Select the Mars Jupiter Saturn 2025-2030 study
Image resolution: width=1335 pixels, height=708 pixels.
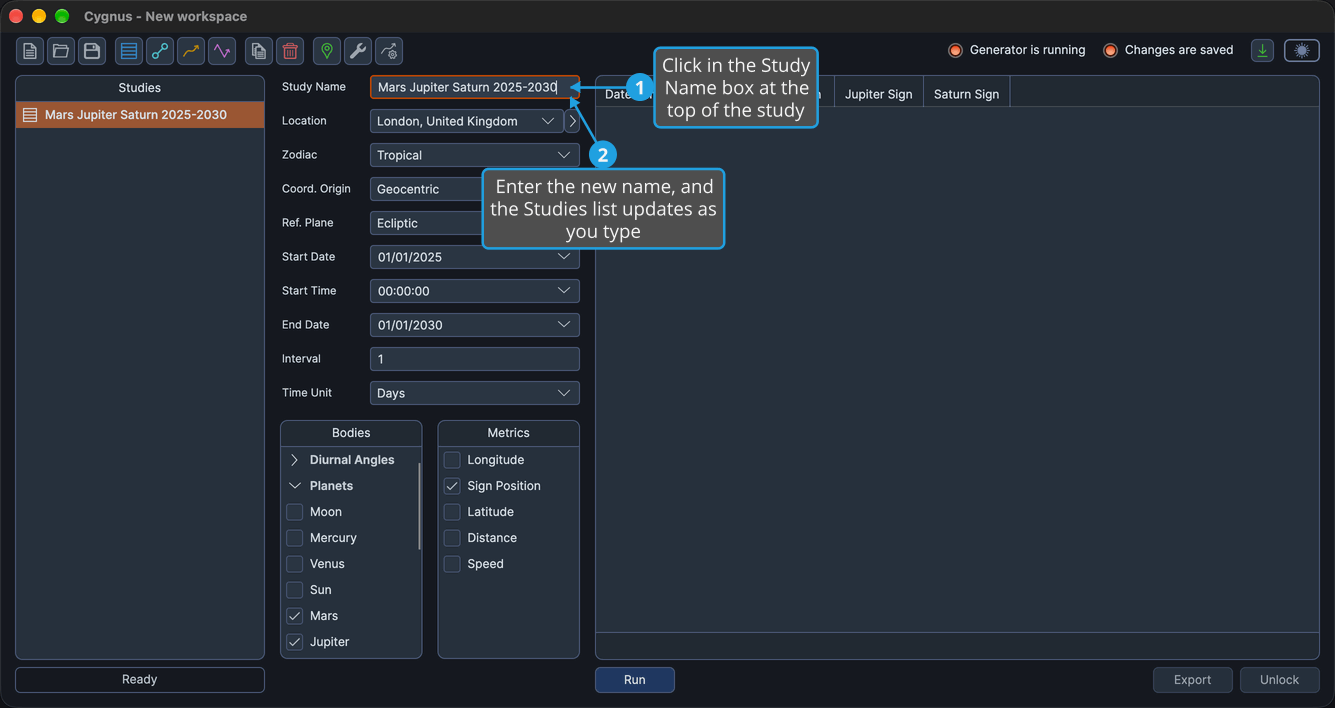click(140, 115)
